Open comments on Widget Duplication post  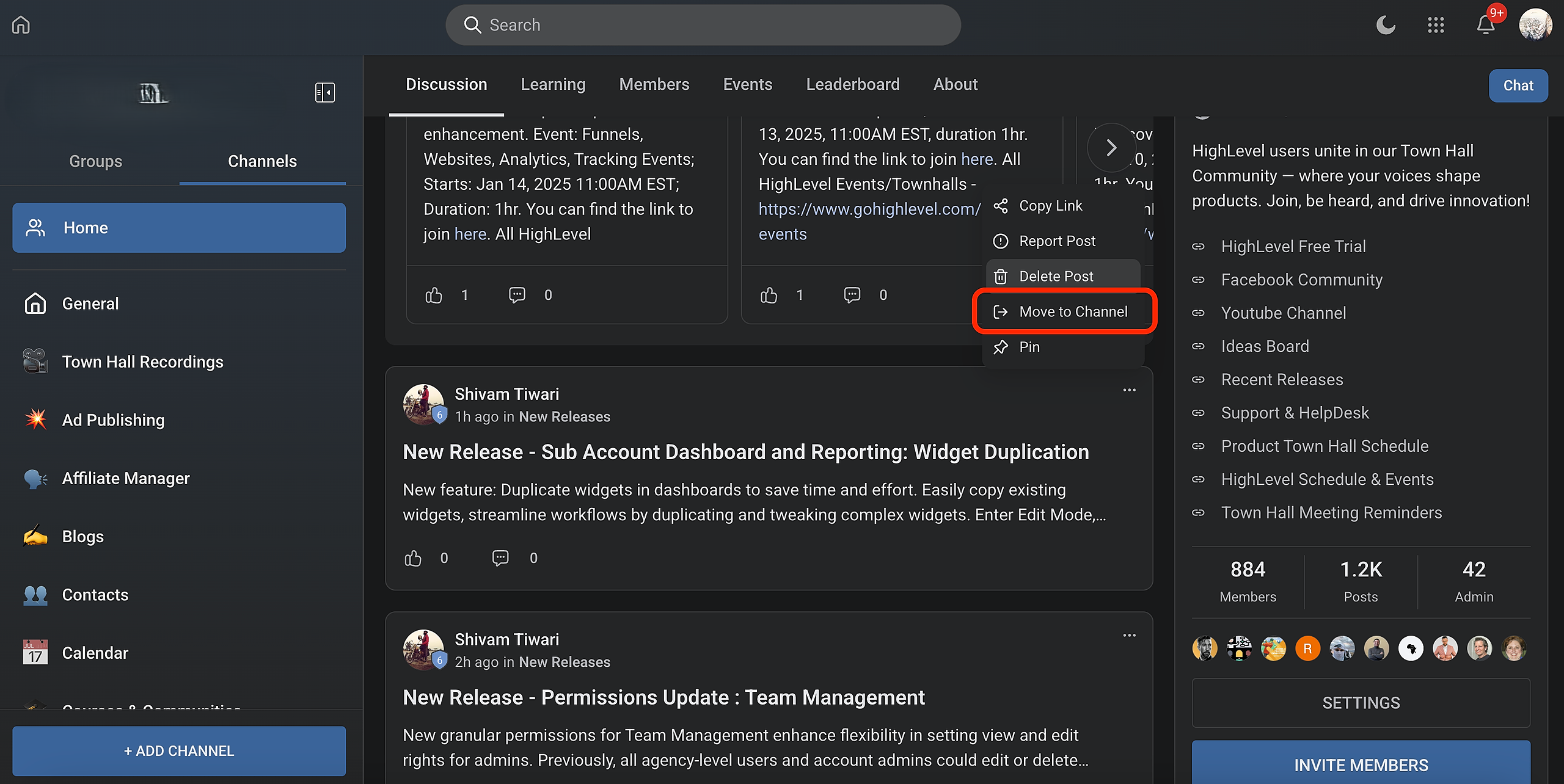click(x=500, y=558)
